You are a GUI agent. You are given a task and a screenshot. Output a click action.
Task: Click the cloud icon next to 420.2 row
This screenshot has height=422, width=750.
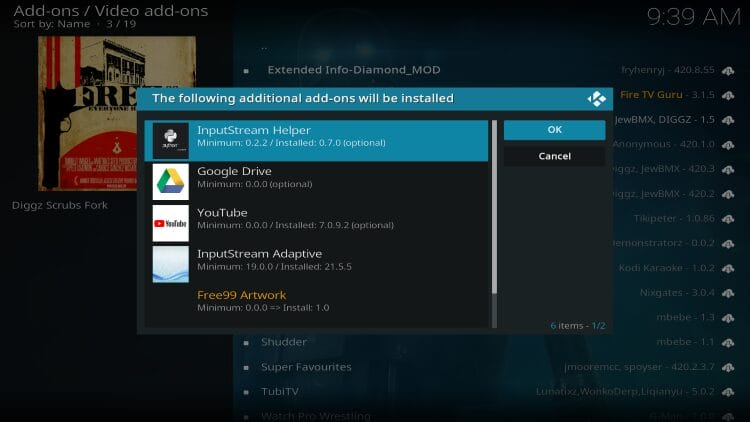pos(728,194)
